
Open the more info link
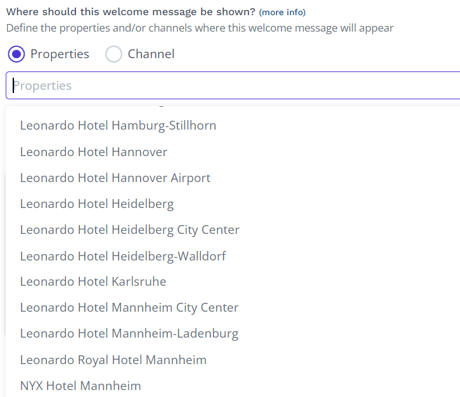click(282, 12)
